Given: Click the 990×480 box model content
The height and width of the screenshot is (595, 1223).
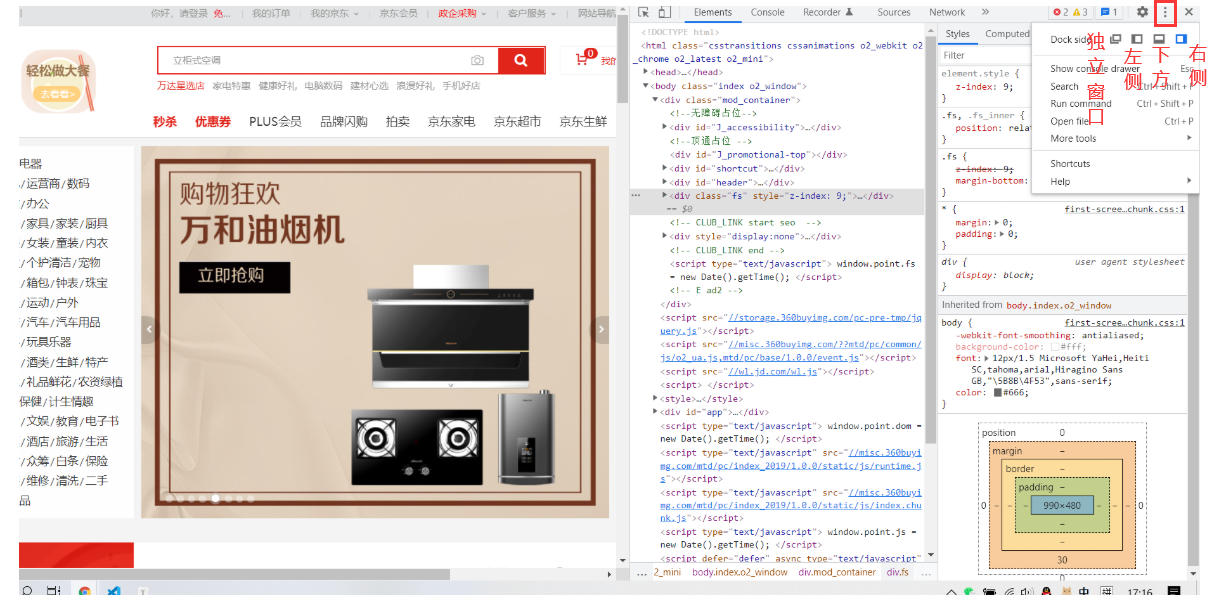Looking at the screenshot, I should (1062, 505).
